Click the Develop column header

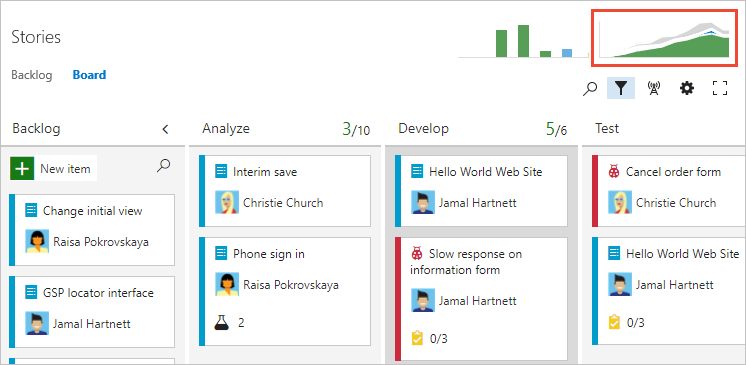(423, 128)
